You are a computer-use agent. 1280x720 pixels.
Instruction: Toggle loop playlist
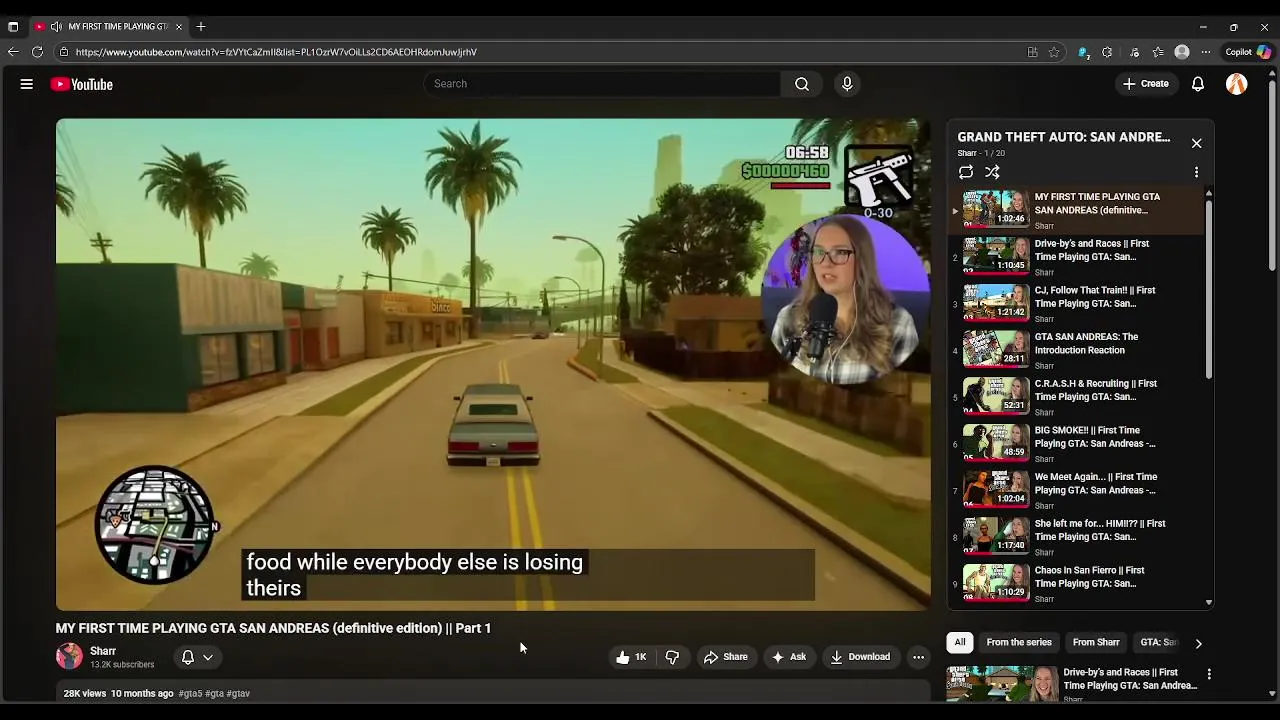[966, 172]
